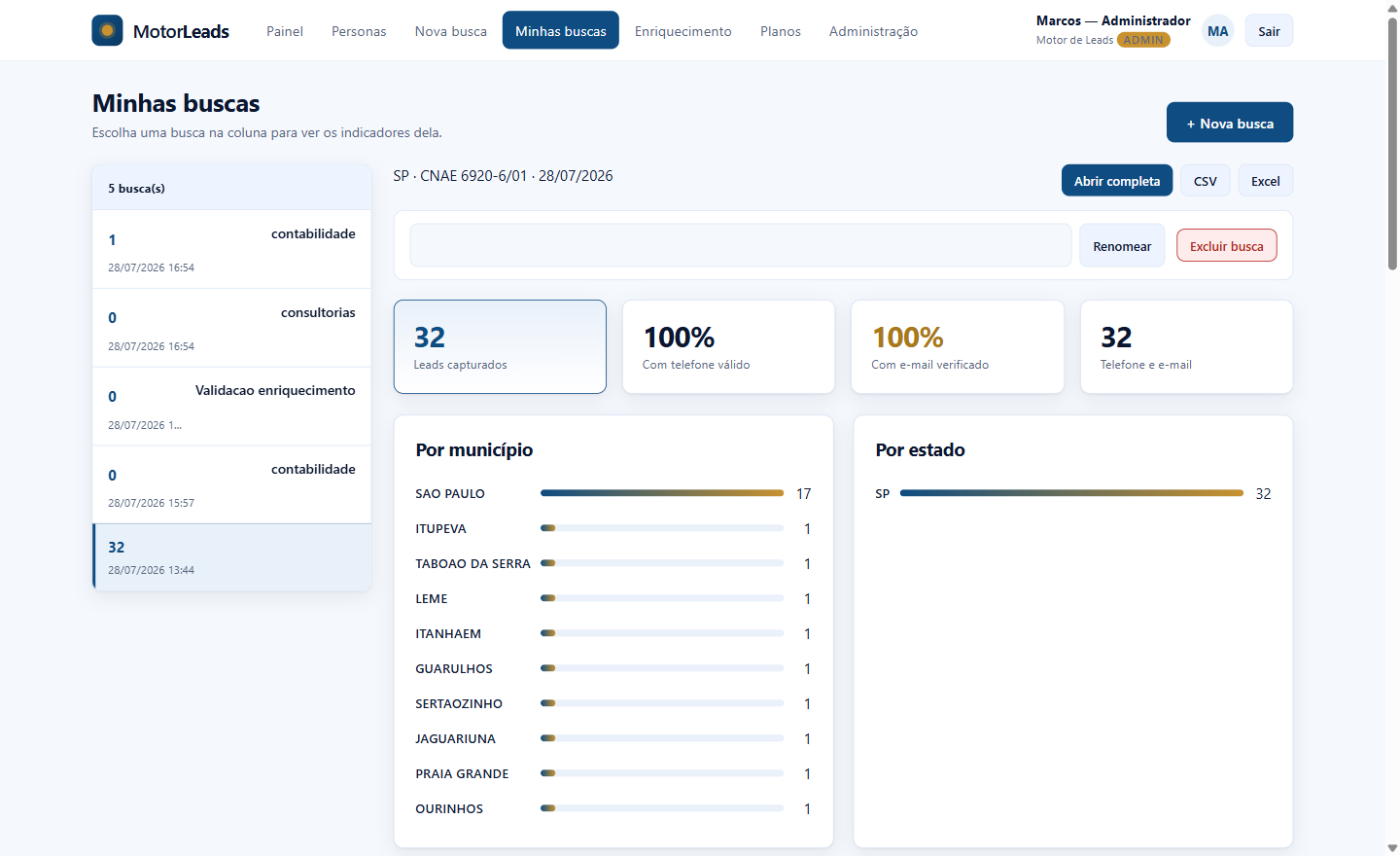Click Abrir completa button
Screen dimensions: 1400x856
1117,181
